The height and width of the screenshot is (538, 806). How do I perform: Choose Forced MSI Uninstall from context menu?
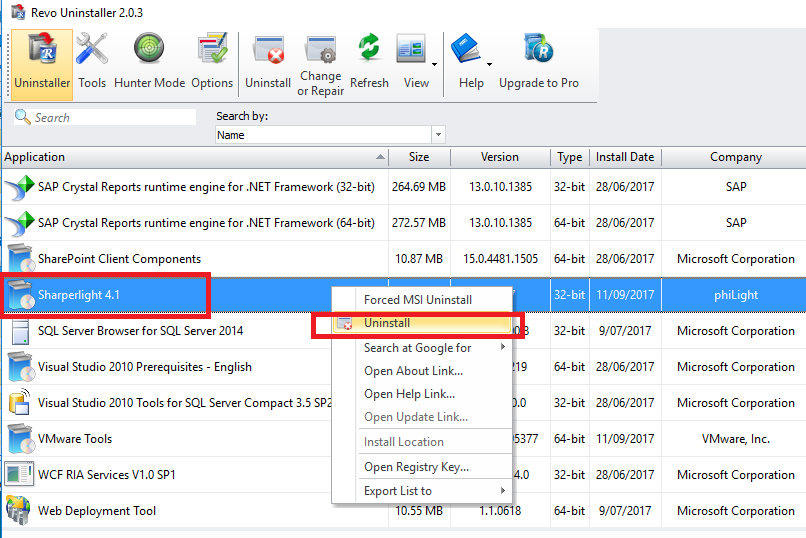(418, 300)
